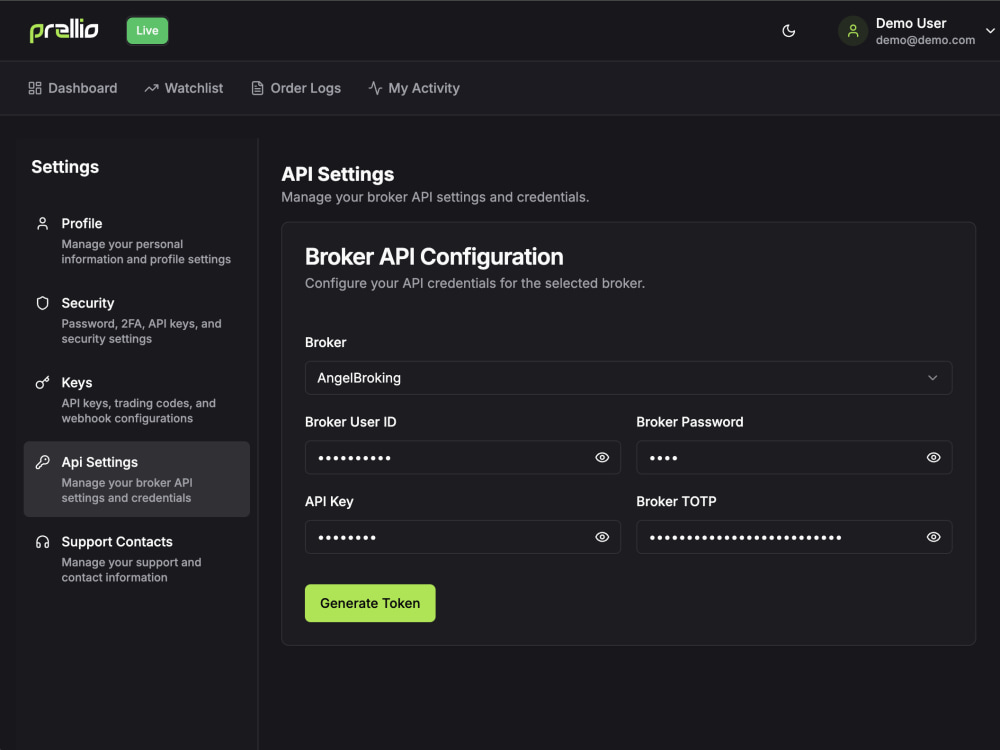Open the Order Logs tab
The image size is (1000, 750).
coord(296,88)
